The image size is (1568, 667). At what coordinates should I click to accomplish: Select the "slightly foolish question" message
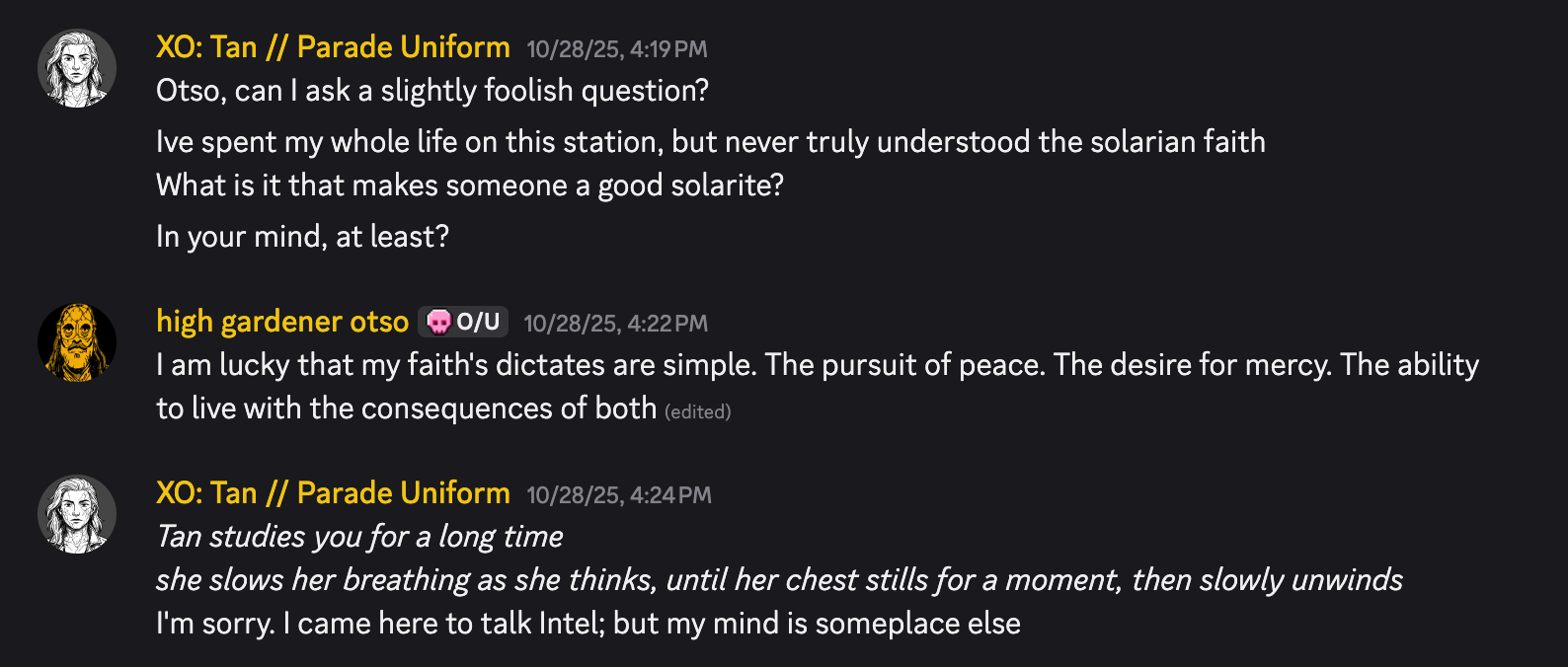pyautogui.click(x=432, y=91)
